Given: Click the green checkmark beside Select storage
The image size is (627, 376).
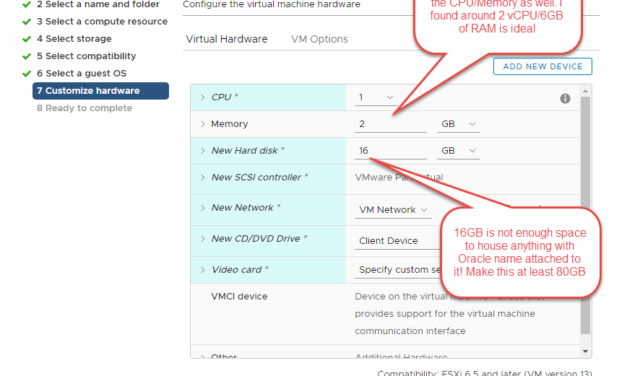Looking at the screenshot, I should click(27, 39).
